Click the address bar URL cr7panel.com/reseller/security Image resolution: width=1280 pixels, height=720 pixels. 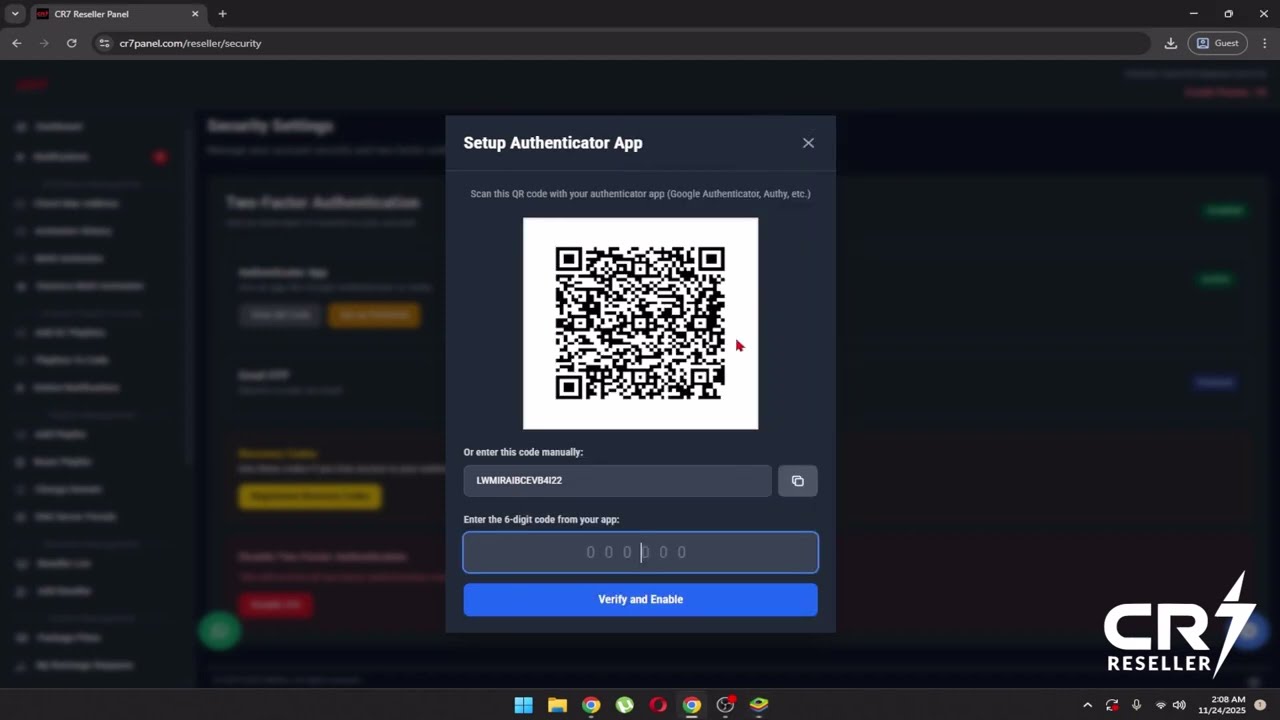click(190, 43)
